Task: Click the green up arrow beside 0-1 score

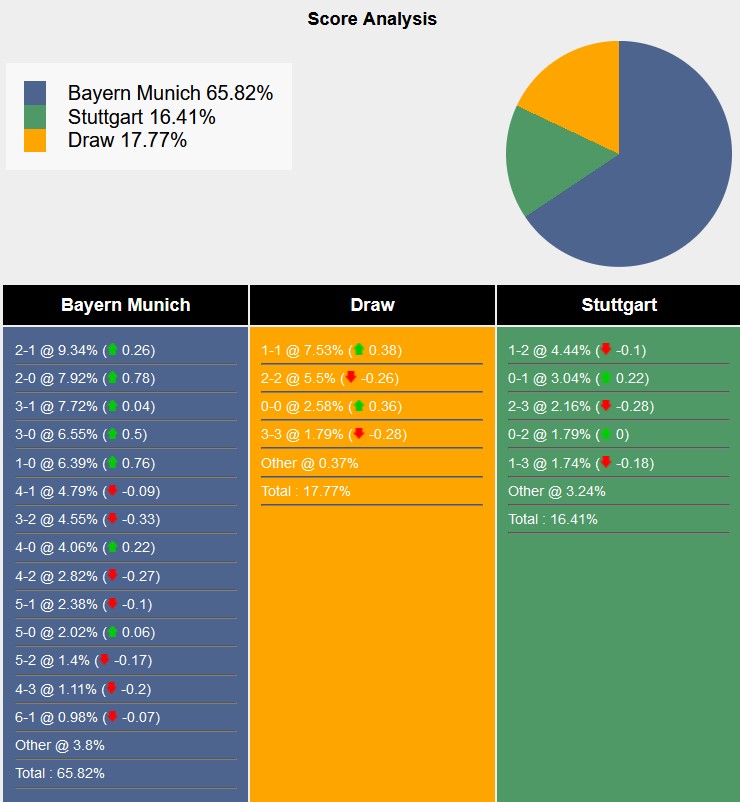Action: (605, 378)
